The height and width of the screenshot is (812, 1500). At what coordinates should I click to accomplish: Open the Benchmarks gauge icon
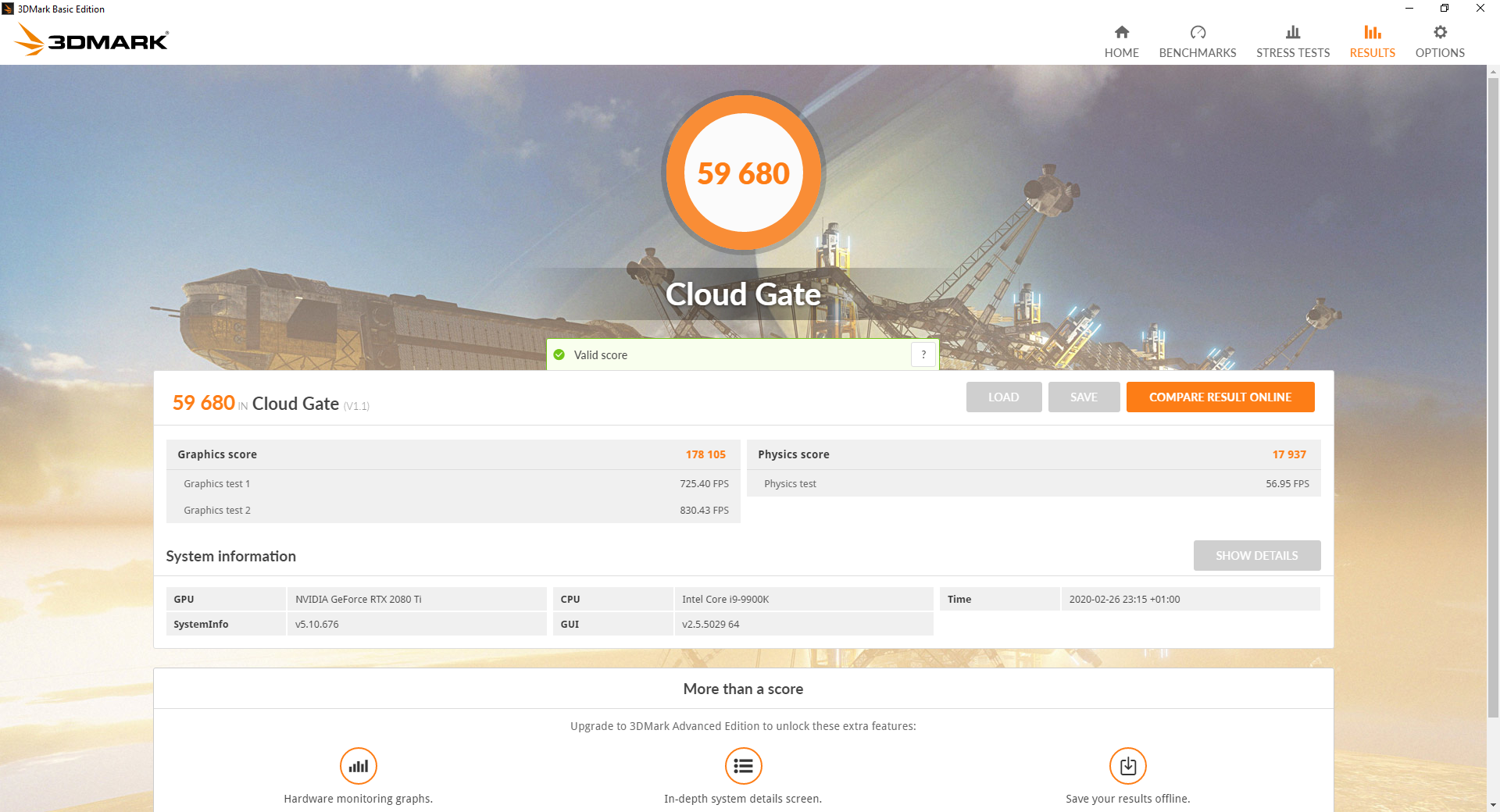tap(1198, 32)
